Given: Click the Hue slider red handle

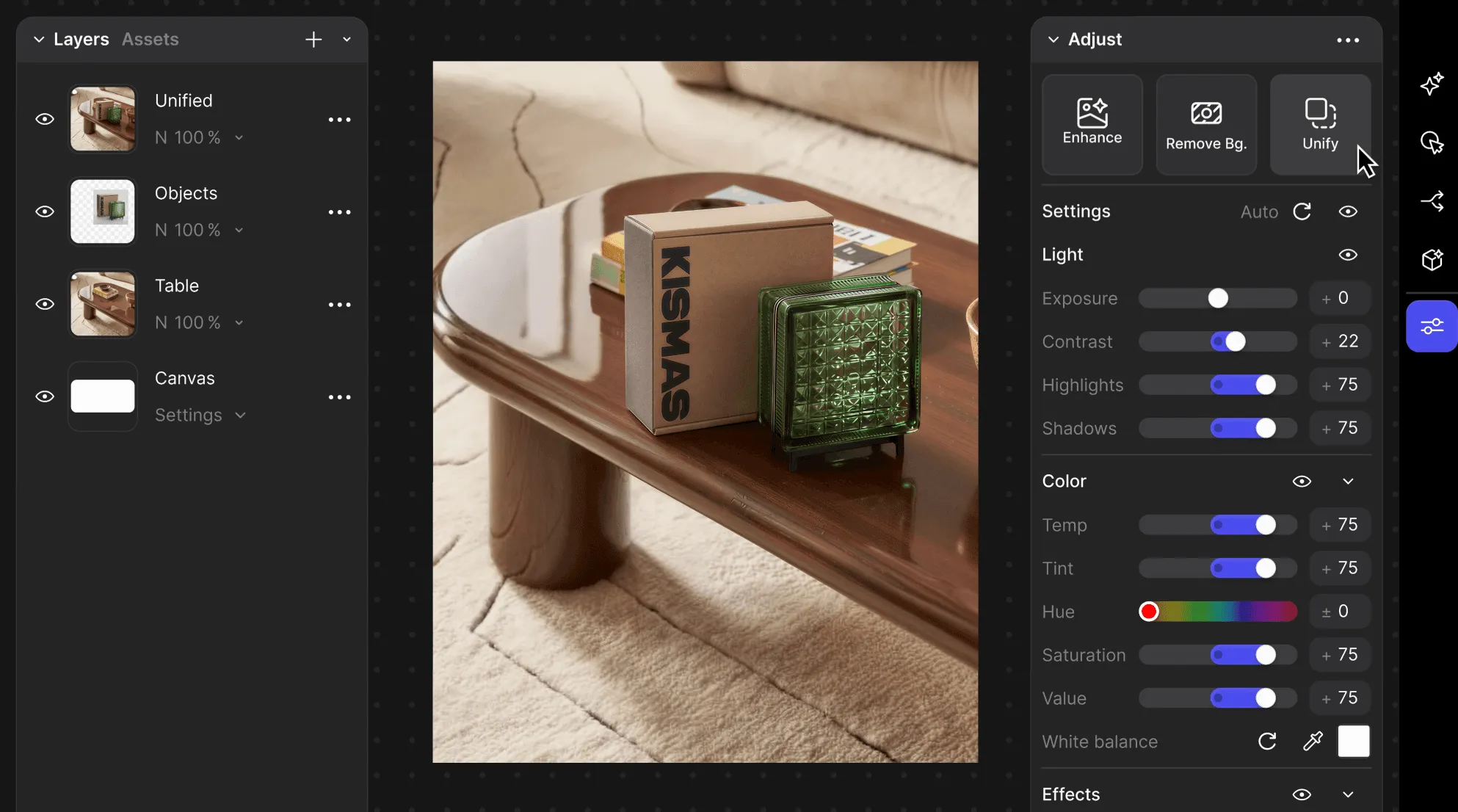Looking at the screenshot, I should (1149, 612).
